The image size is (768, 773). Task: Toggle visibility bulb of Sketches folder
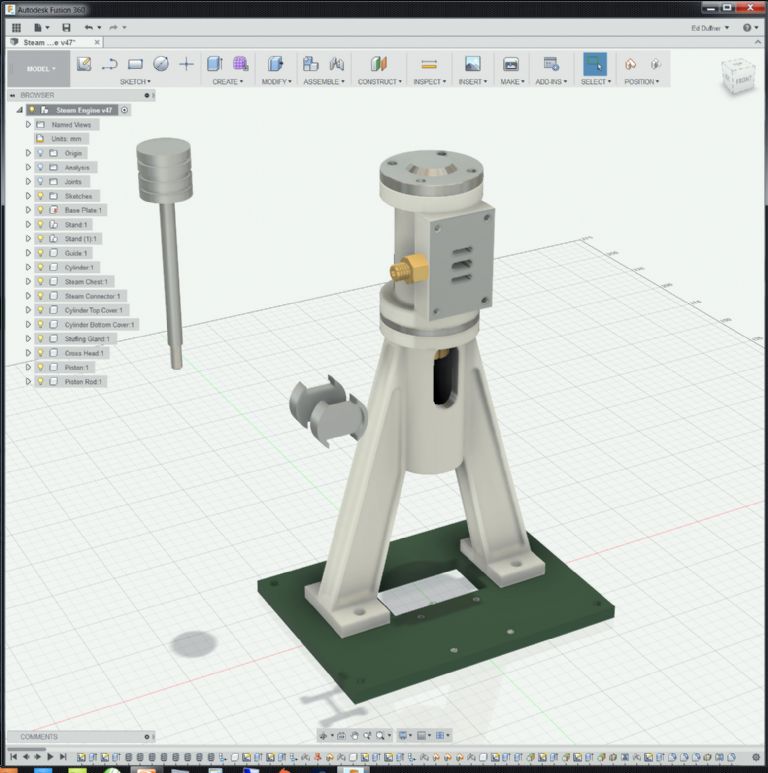[41, 196]
